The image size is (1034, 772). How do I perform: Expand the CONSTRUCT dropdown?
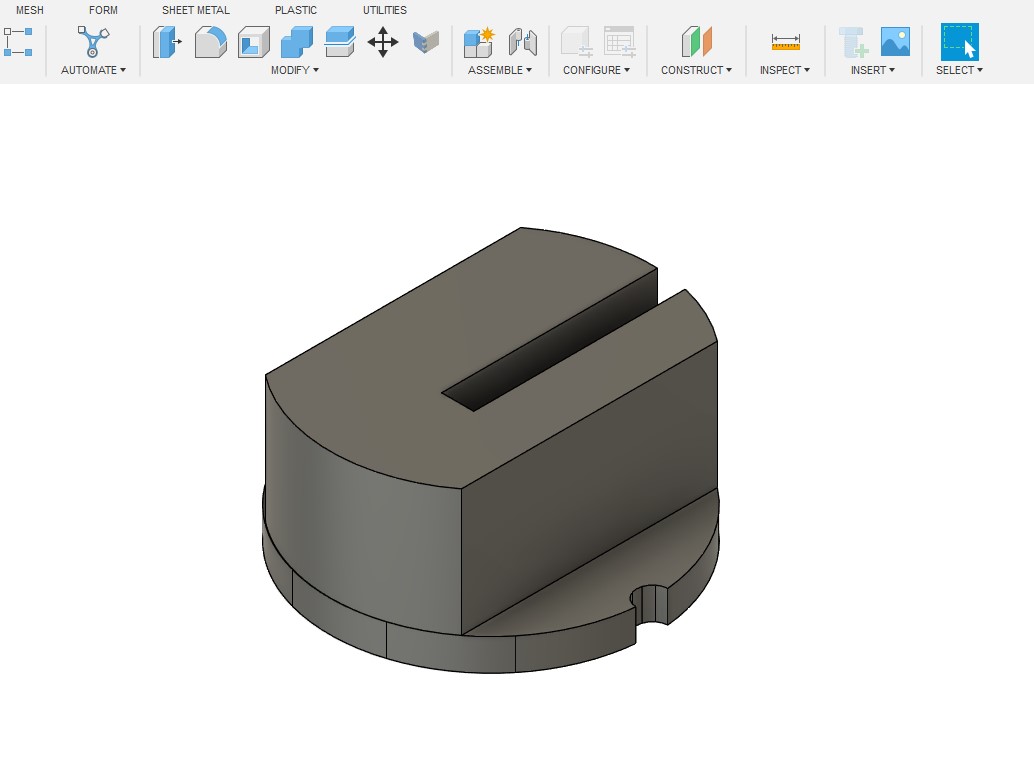click(696, 70)
